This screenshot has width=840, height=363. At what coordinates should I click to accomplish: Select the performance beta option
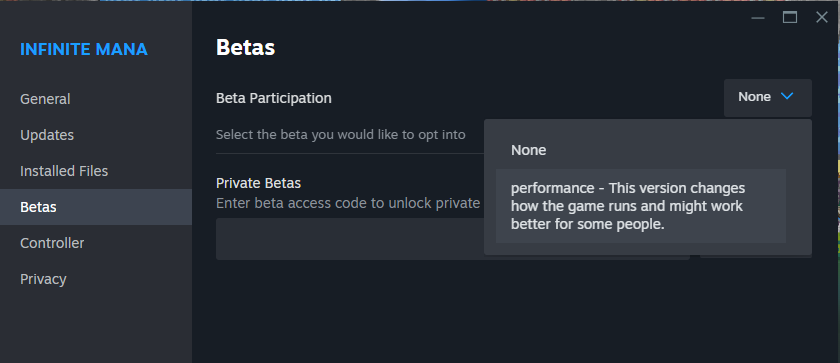(641, 206)
